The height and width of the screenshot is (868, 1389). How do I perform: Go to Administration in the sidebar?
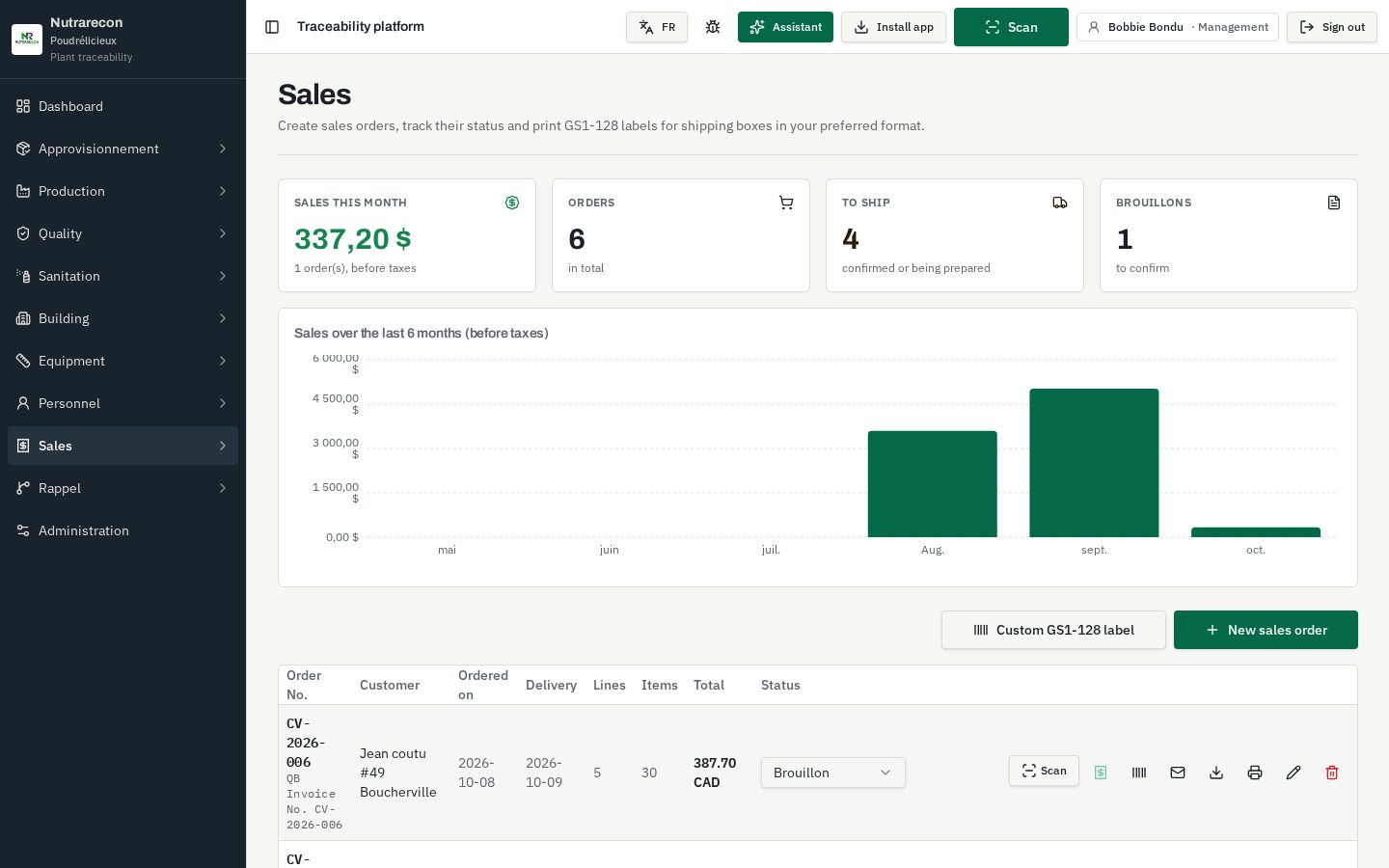click(x=123, y=530)
